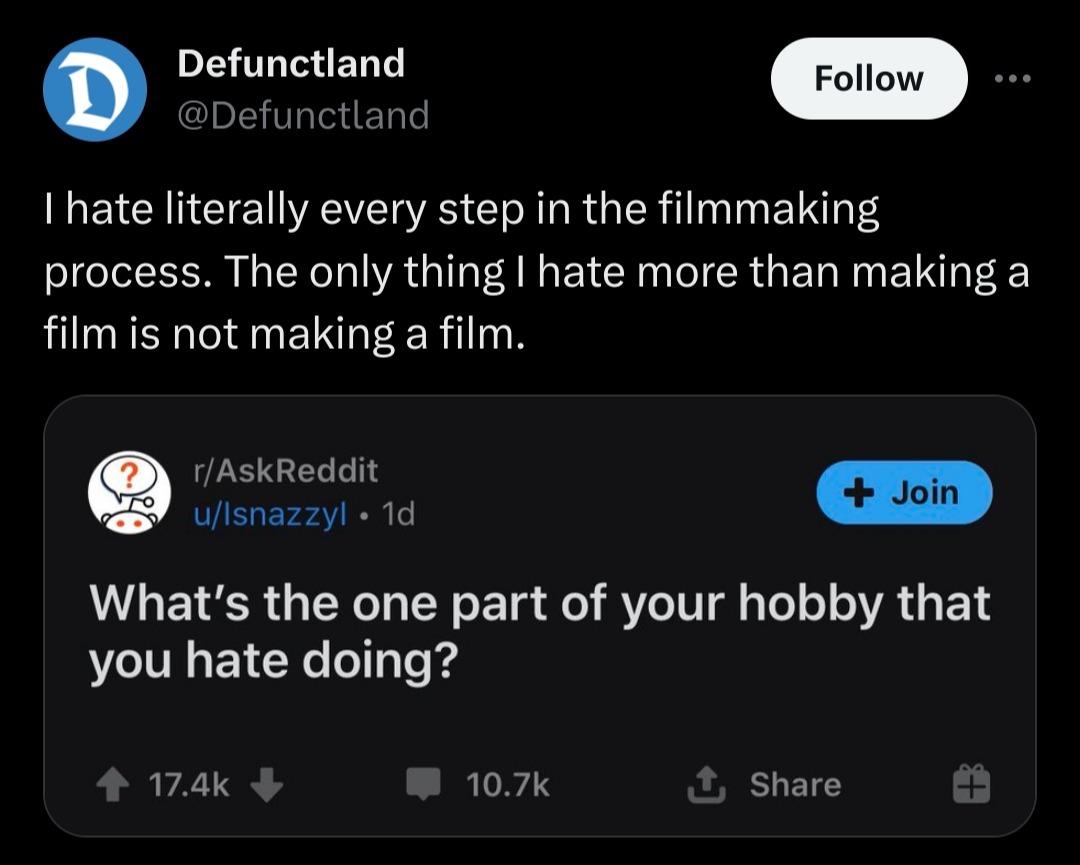Click the plus icon on Join button
Viewport: 1080px width, 865px height.
click(x=855, y=492)
